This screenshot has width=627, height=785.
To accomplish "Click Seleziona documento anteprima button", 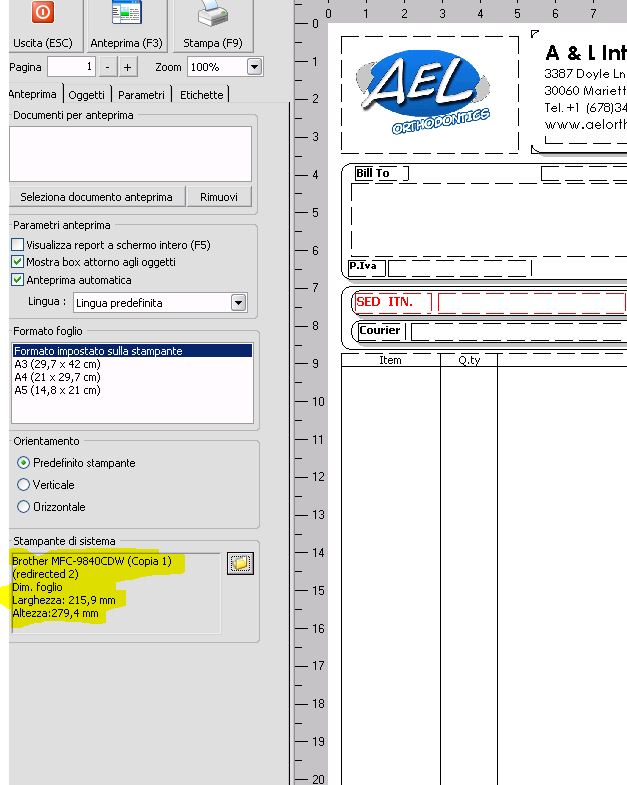I will coord(97,197).
